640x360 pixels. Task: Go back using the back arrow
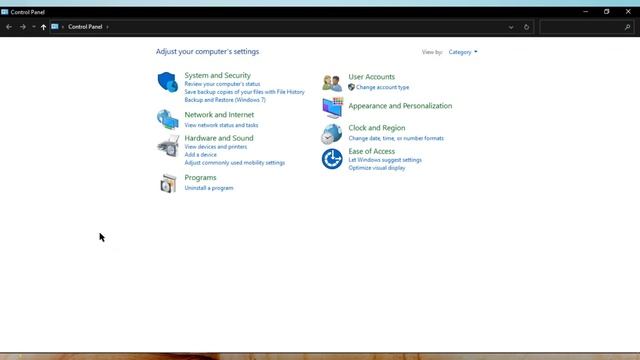click(9, 27)
